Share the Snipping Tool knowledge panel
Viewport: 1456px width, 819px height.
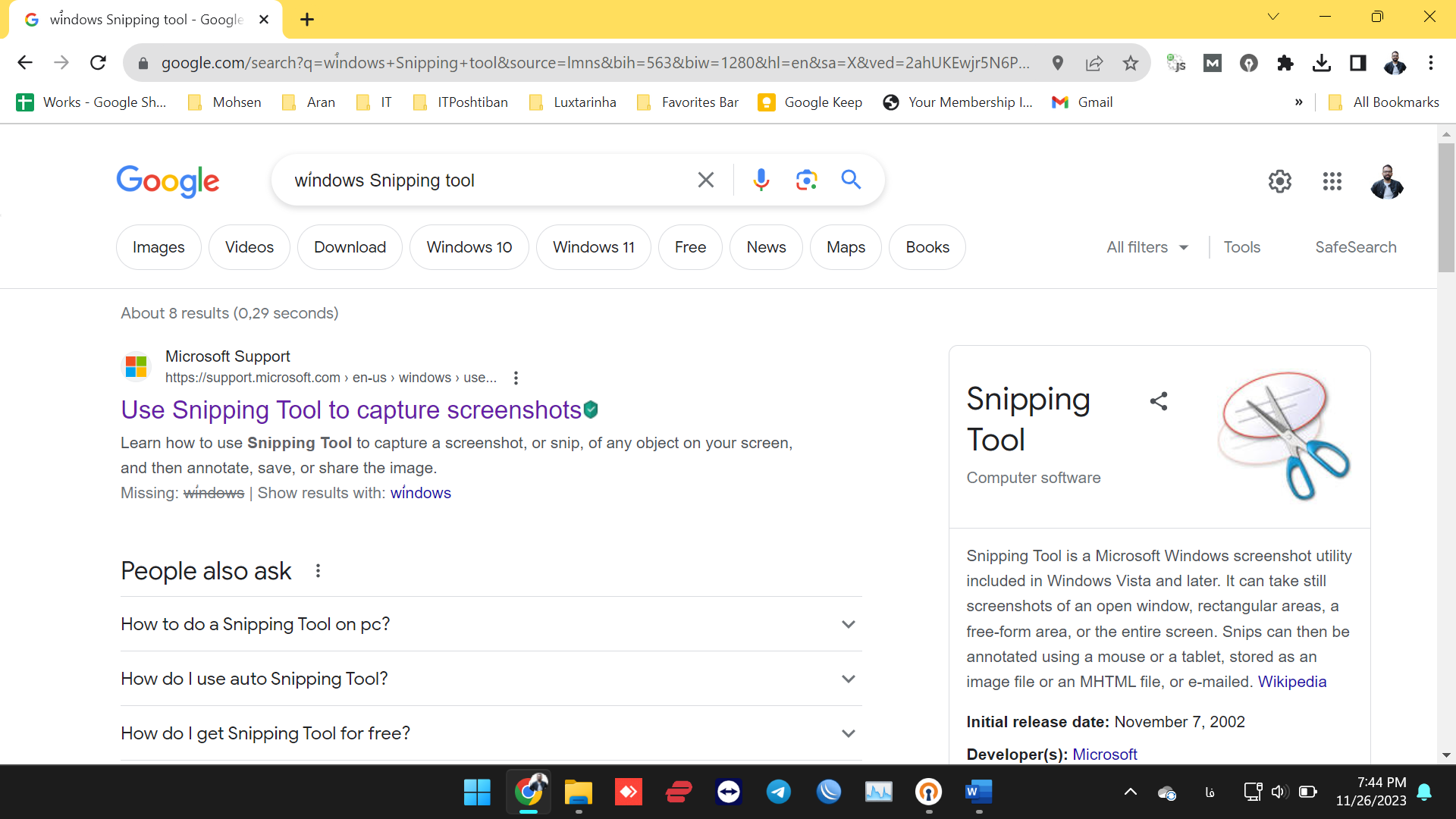tap(1159, 401)
